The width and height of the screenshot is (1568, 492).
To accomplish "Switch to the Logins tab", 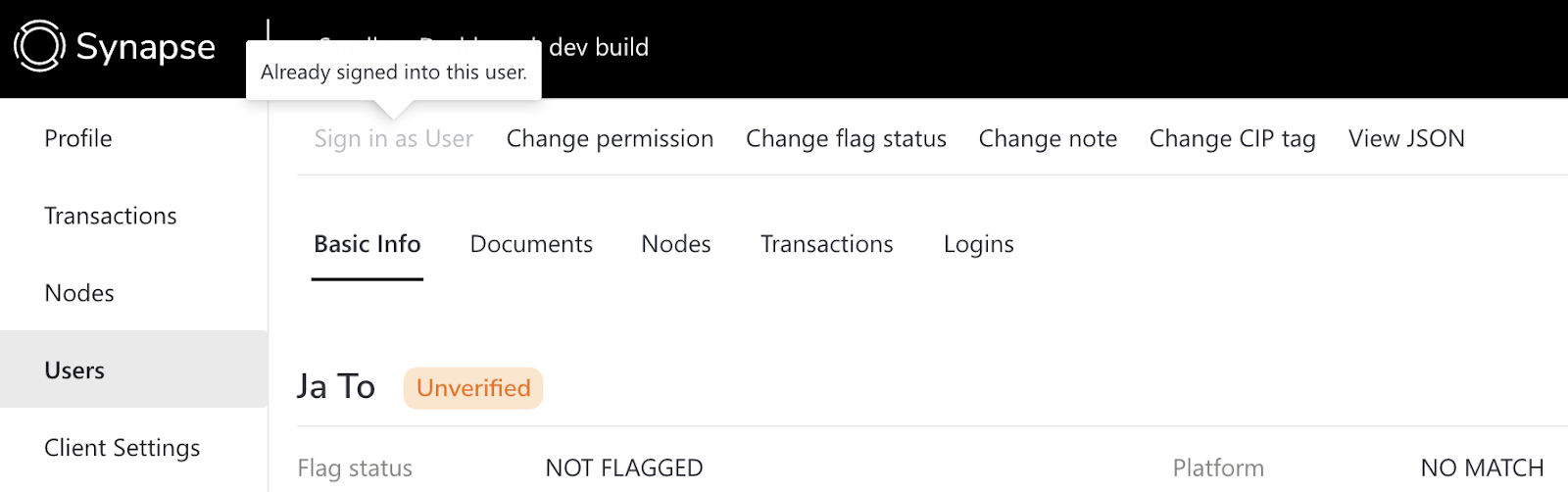I will (979, 244).
